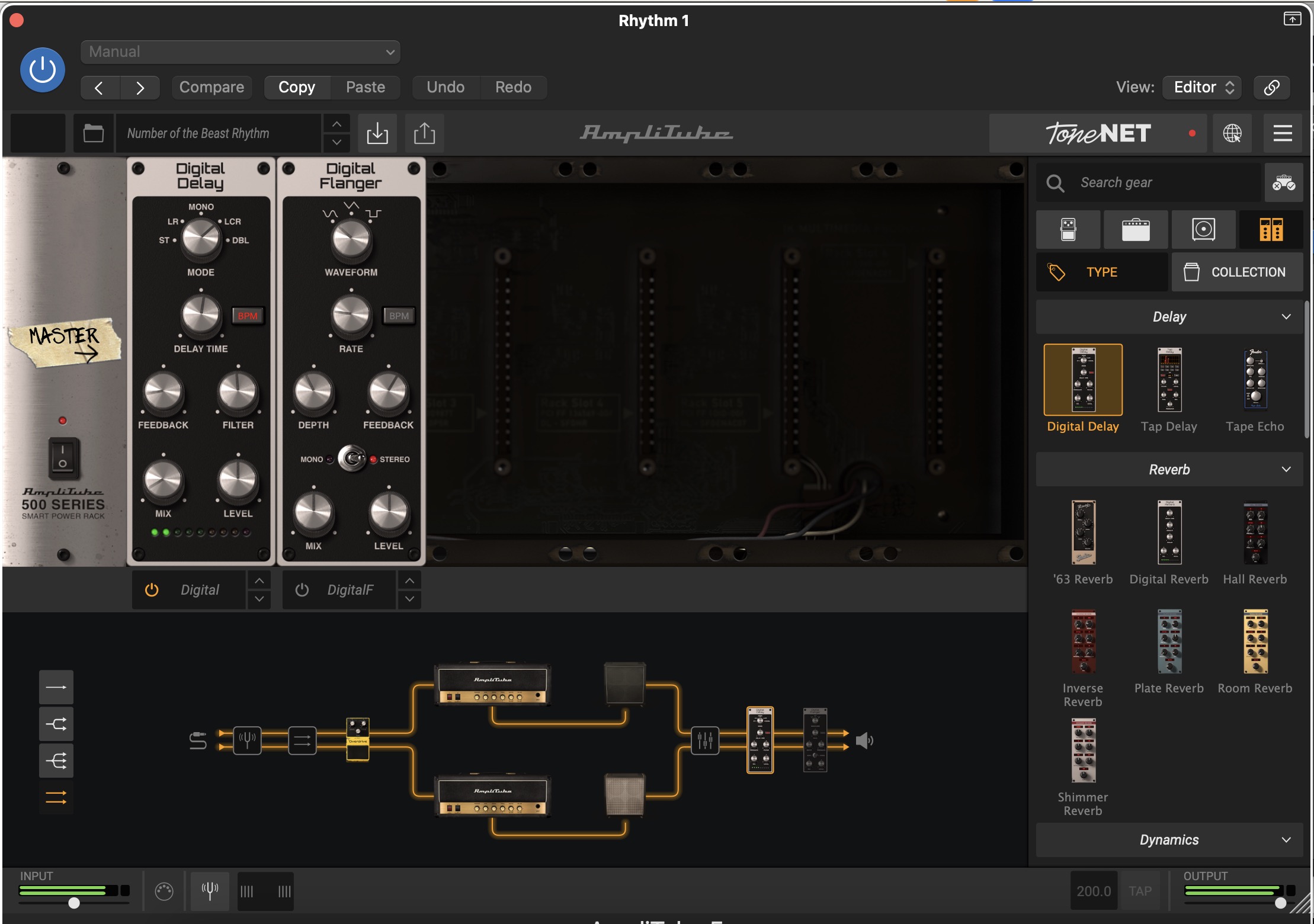The image size is (1314, 924).
Task: Click the Redo button
Action: [513, 87]
